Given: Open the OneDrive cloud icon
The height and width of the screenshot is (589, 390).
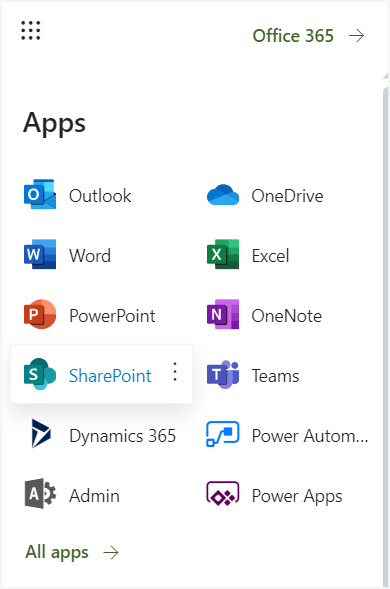Looking at the screenshot, I should [x=223, y=195].
